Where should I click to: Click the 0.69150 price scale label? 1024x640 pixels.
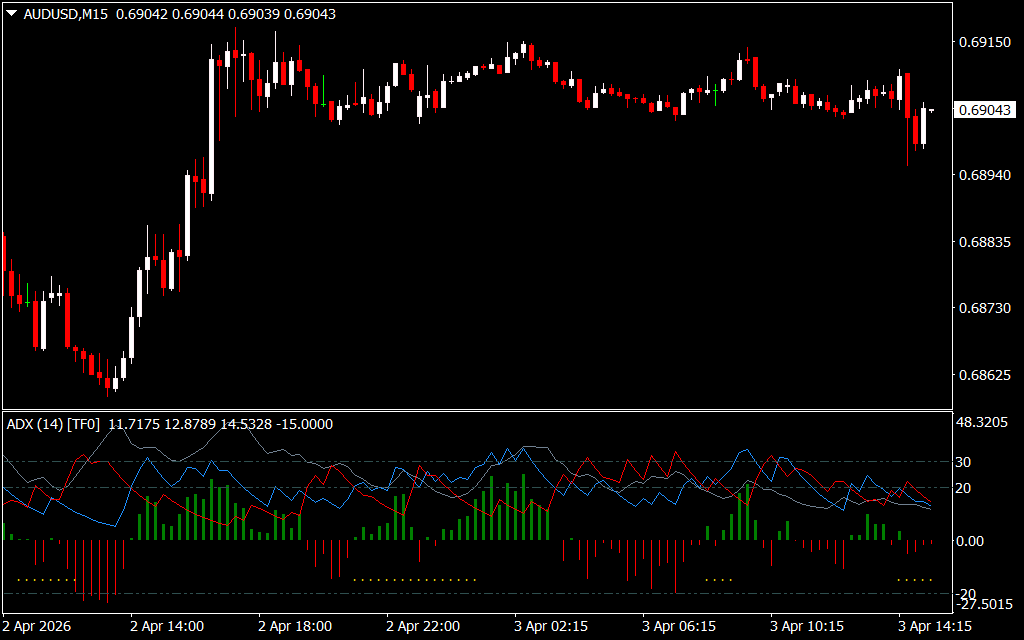click(984, 42)
